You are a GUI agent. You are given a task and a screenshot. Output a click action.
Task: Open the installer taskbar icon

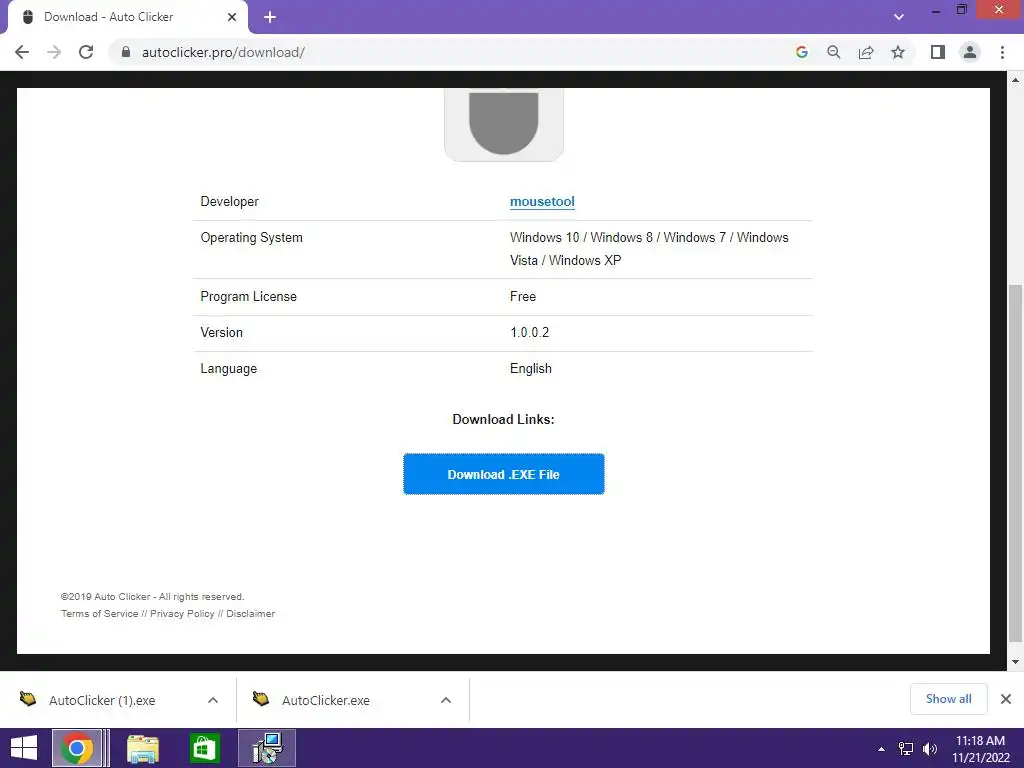[x=267, y=748]
